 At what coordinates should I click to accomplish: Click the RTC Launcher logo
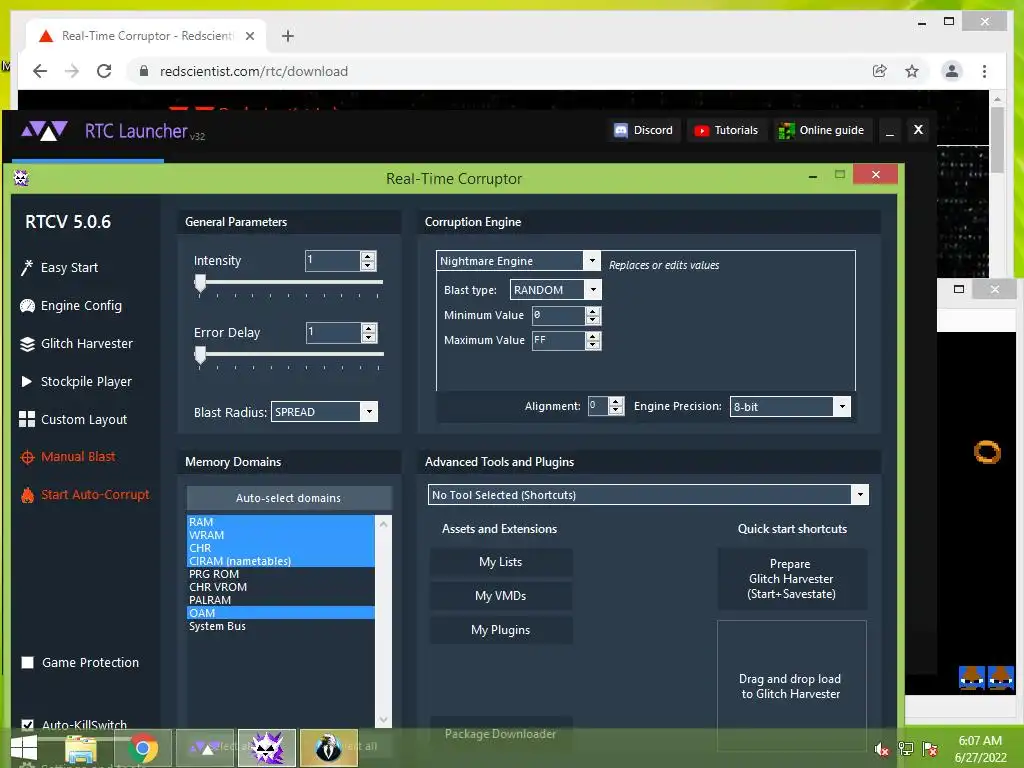(x=44, y=131)
